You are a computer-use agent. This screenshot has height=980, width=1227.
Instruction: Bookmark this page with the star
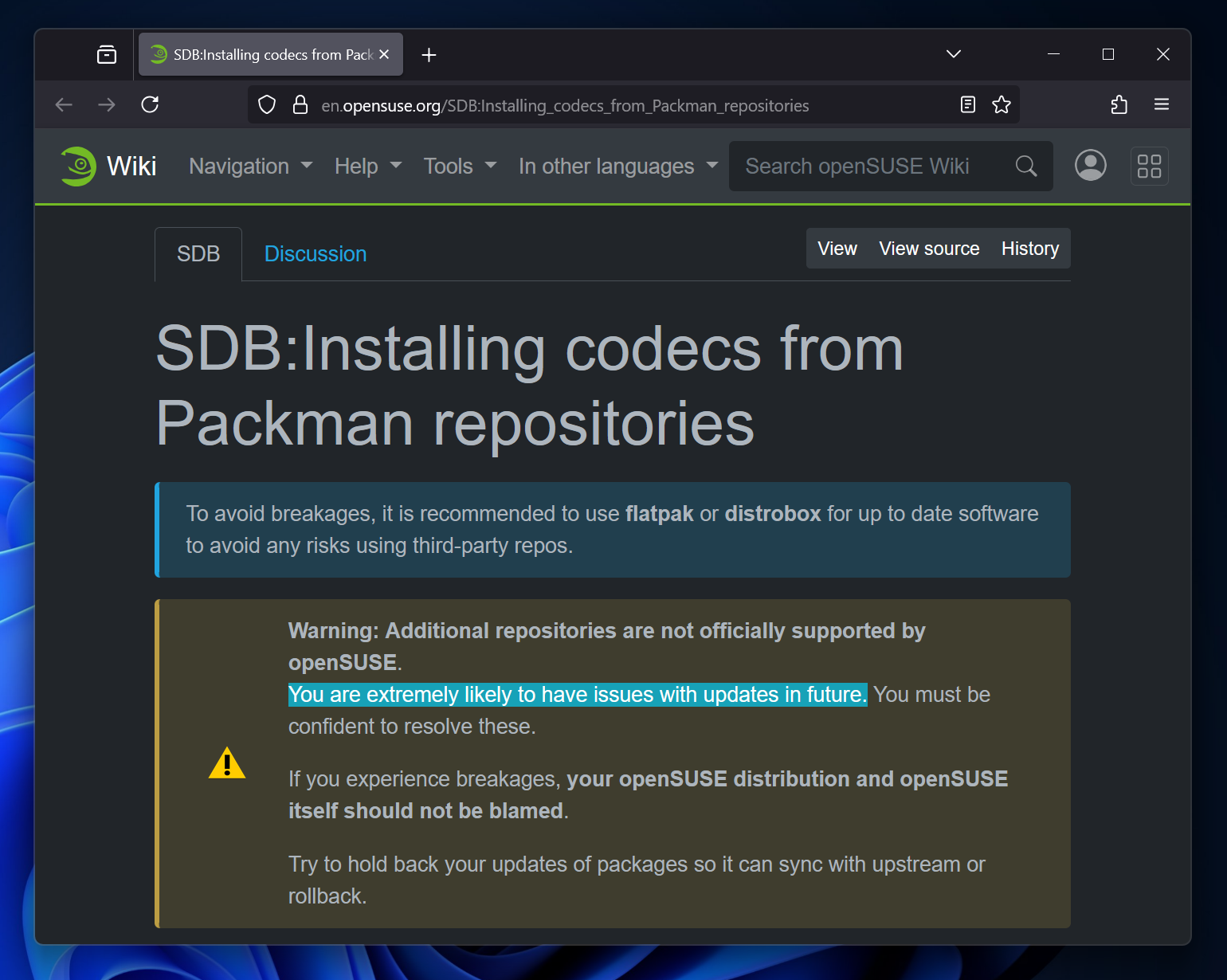pos(1002,104)
